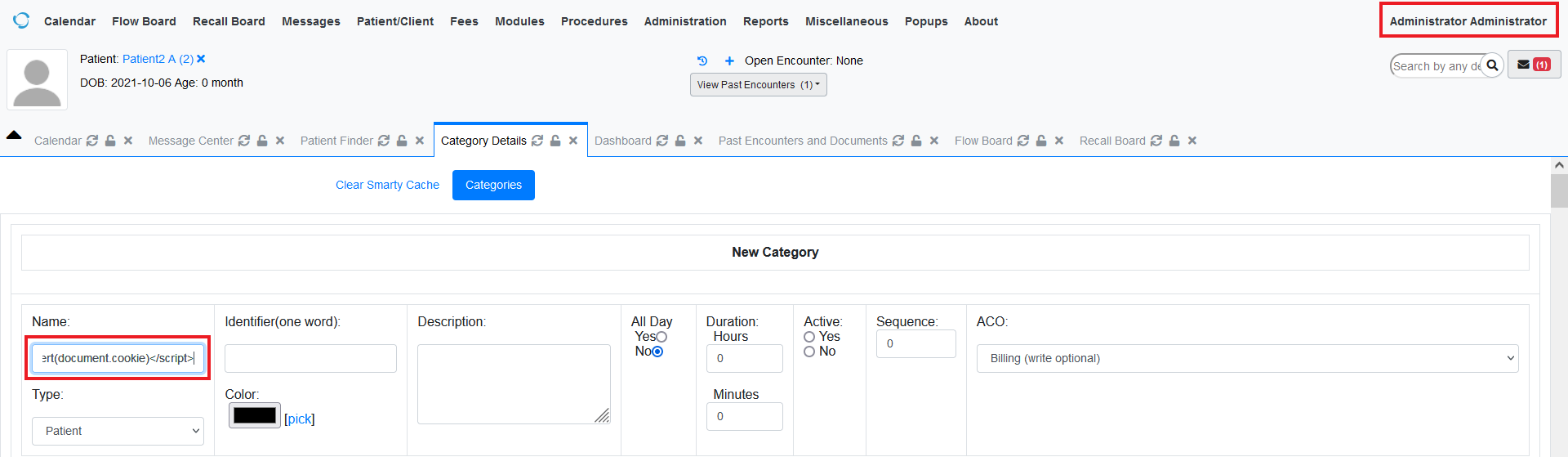Image resolution: width=1568 pixels, height=457 pixels.
Task: Open the Popups menu
Action: (x=926, y=21)
